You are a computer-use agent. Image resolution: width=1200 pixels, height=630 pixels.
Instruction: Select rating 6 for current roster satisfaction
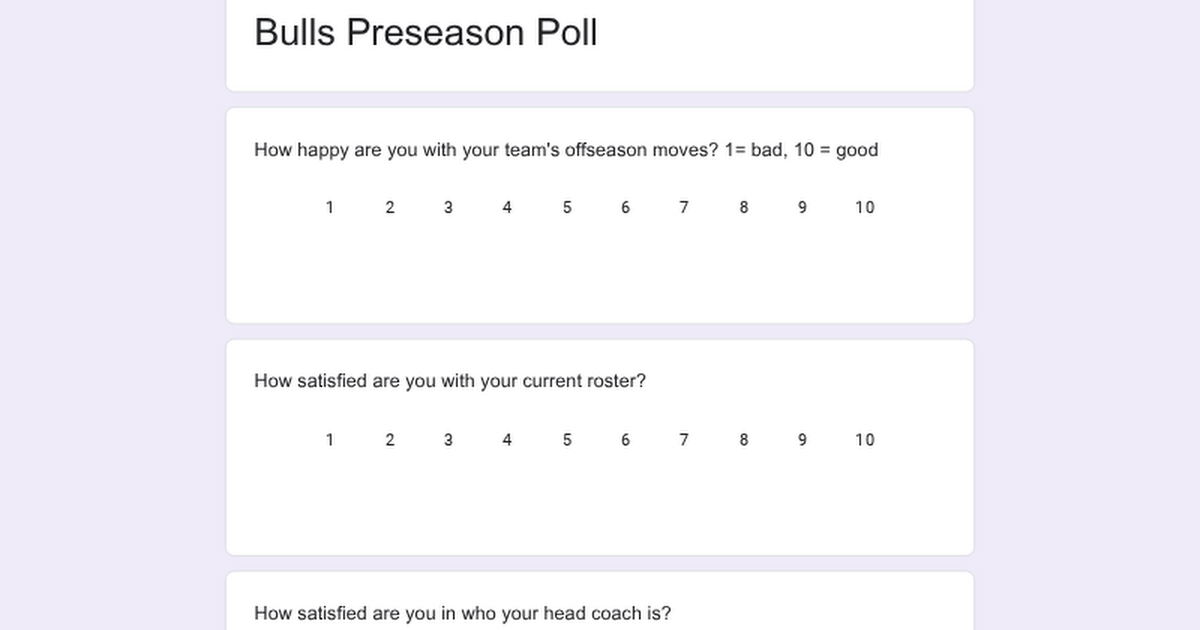625,440
